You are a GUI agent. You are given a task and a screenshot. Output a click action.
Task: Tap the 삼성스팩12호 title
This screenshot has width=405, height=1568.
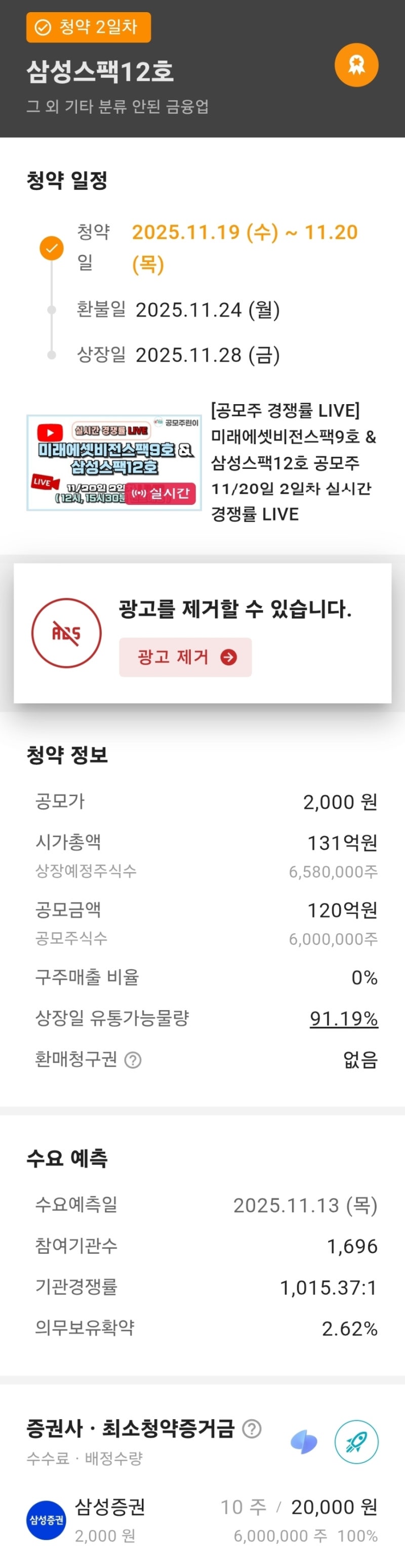(x=100, y=72)
